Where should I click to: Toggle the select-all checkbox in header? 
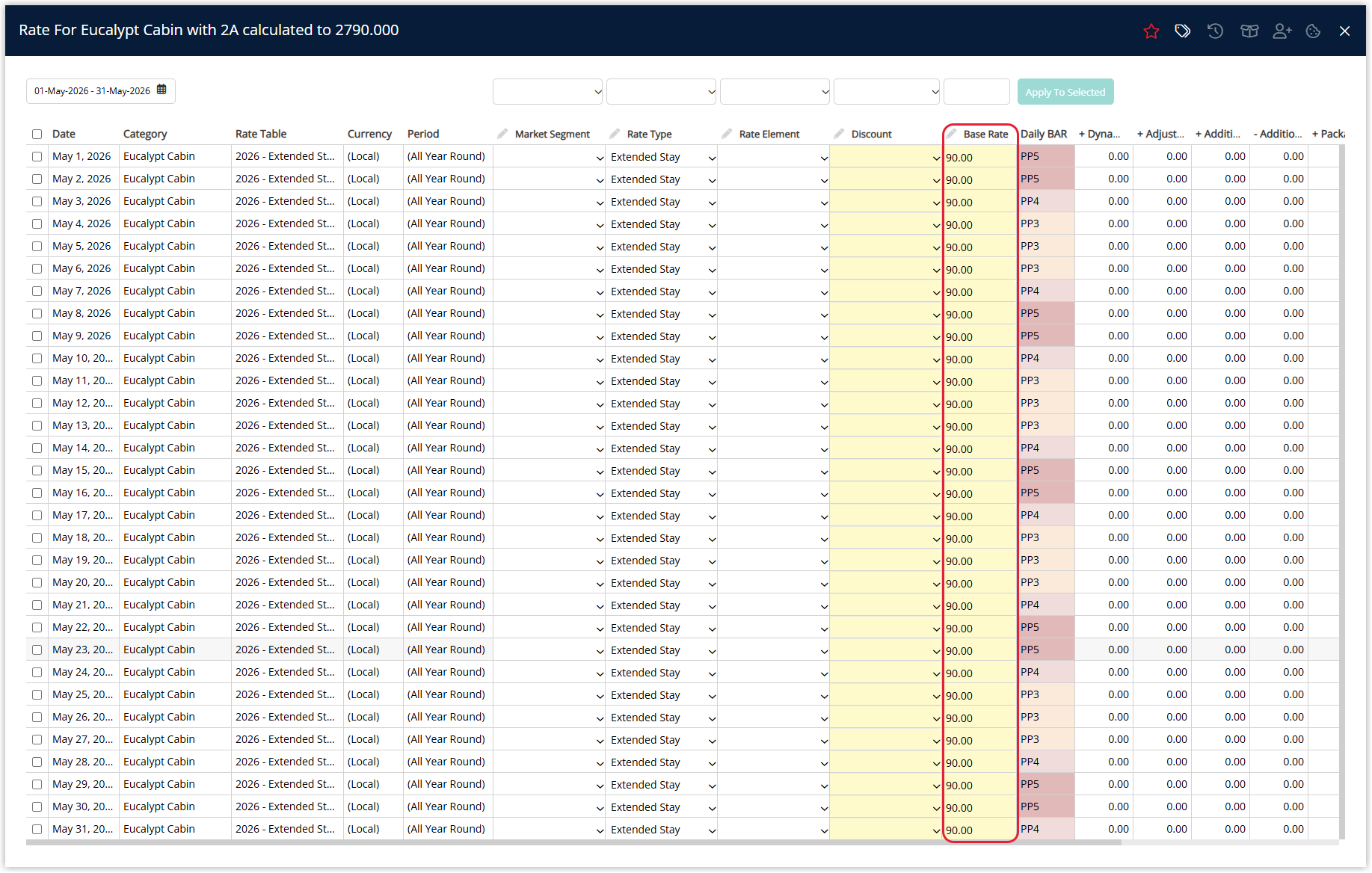[x=37, y=134]
